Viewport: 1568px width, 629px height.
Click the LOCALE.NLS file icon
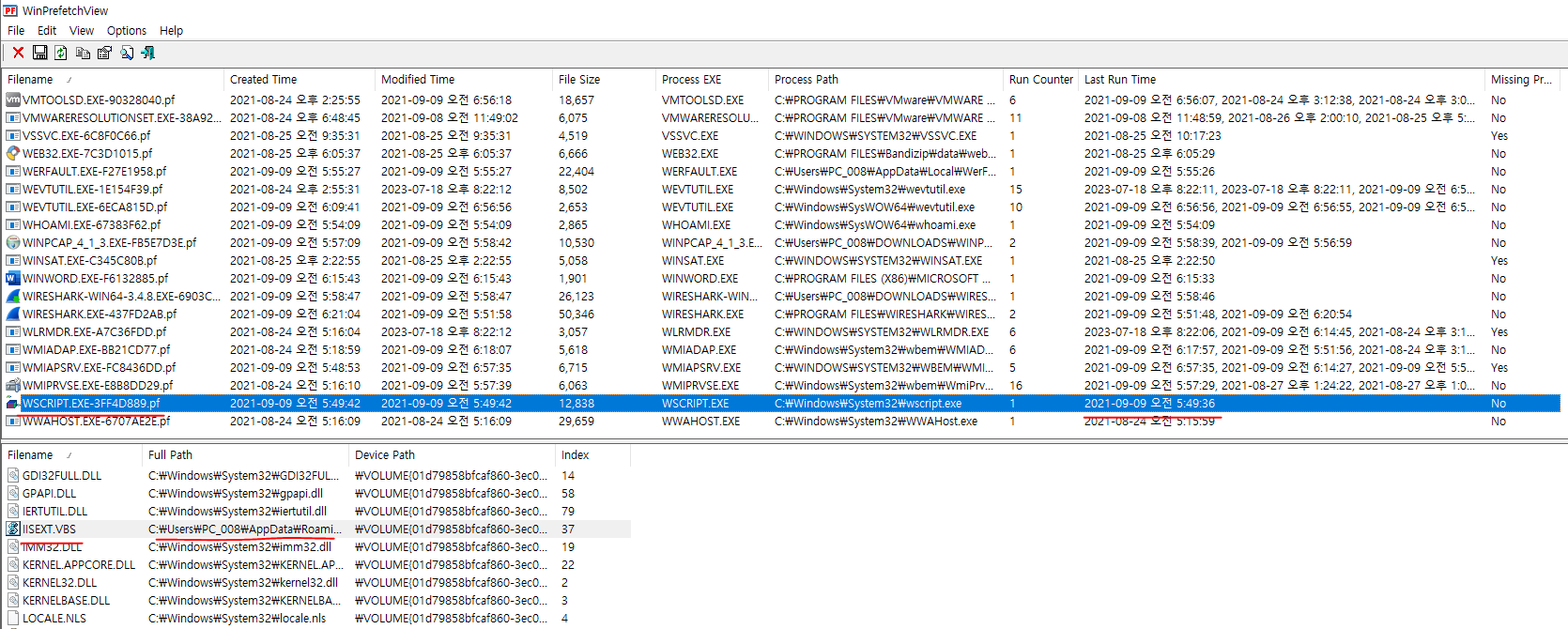click(x=13, y=619)
